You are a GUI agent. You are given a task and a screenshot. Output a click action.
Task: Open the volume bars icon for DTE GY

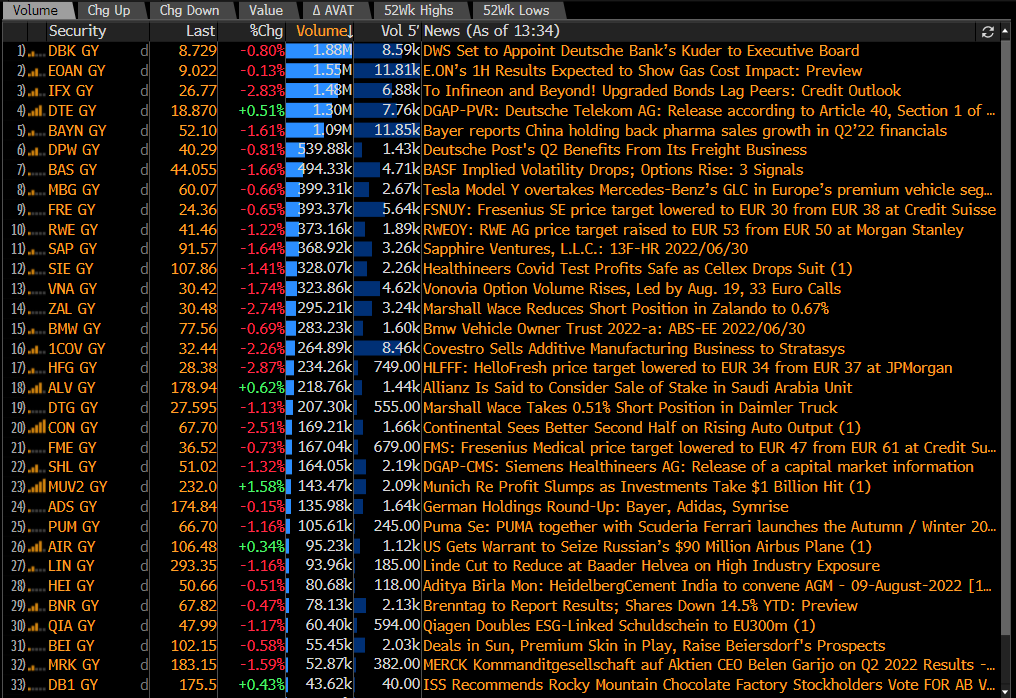pyautogui.click(x=36, y=111)
